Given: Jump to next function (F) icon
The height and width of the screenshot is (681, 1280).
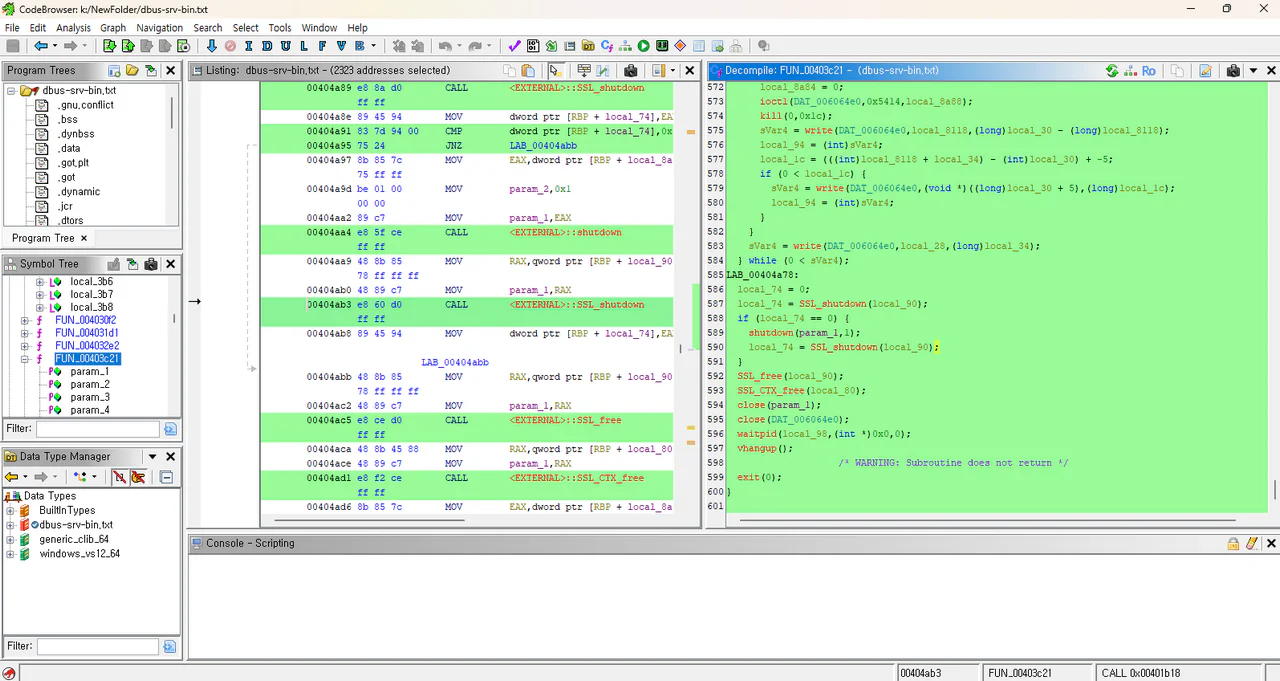Looking at the screenshot, I should [323, 46].
